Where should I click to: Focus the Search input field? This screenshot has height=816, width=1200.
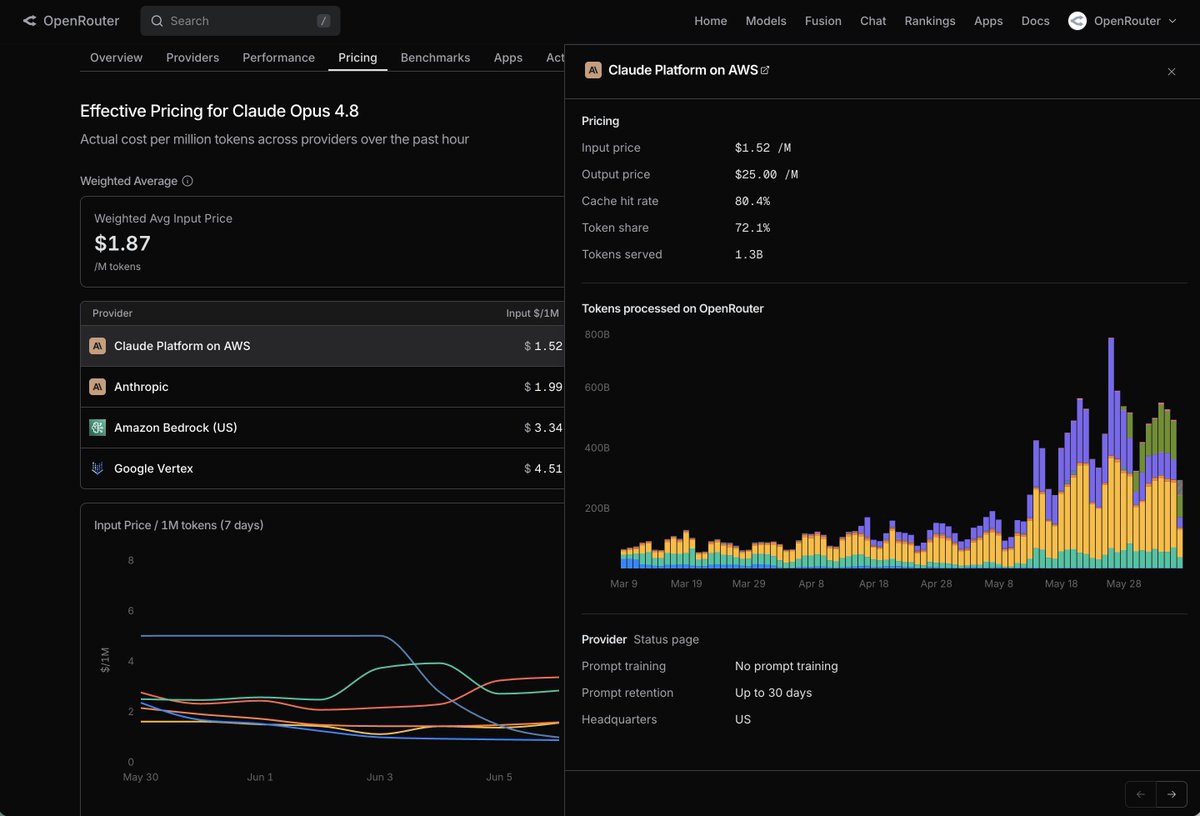tap(240, 21)
